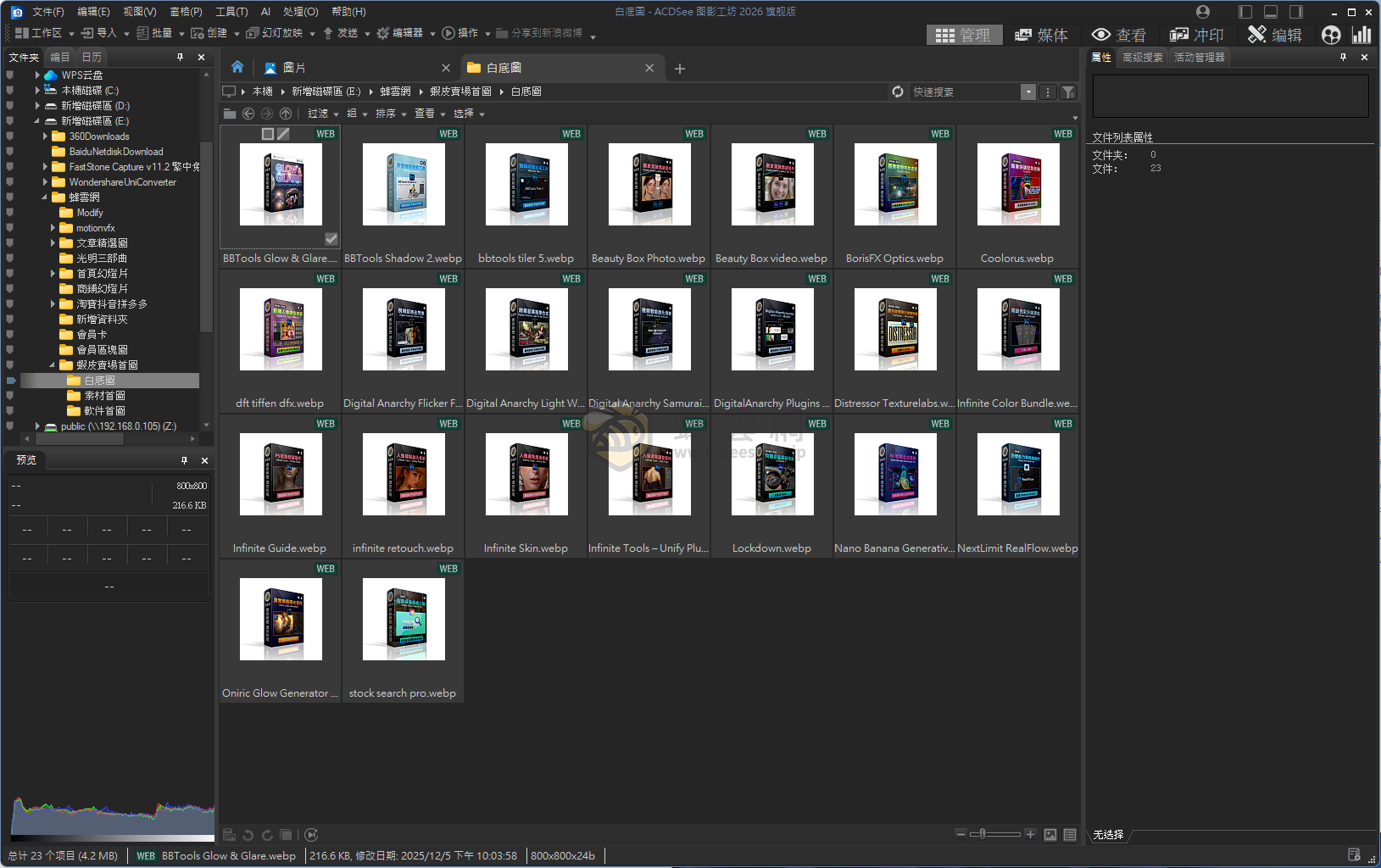
Task: Click the navigate Back arrow icon
Action: click(248, 114)
